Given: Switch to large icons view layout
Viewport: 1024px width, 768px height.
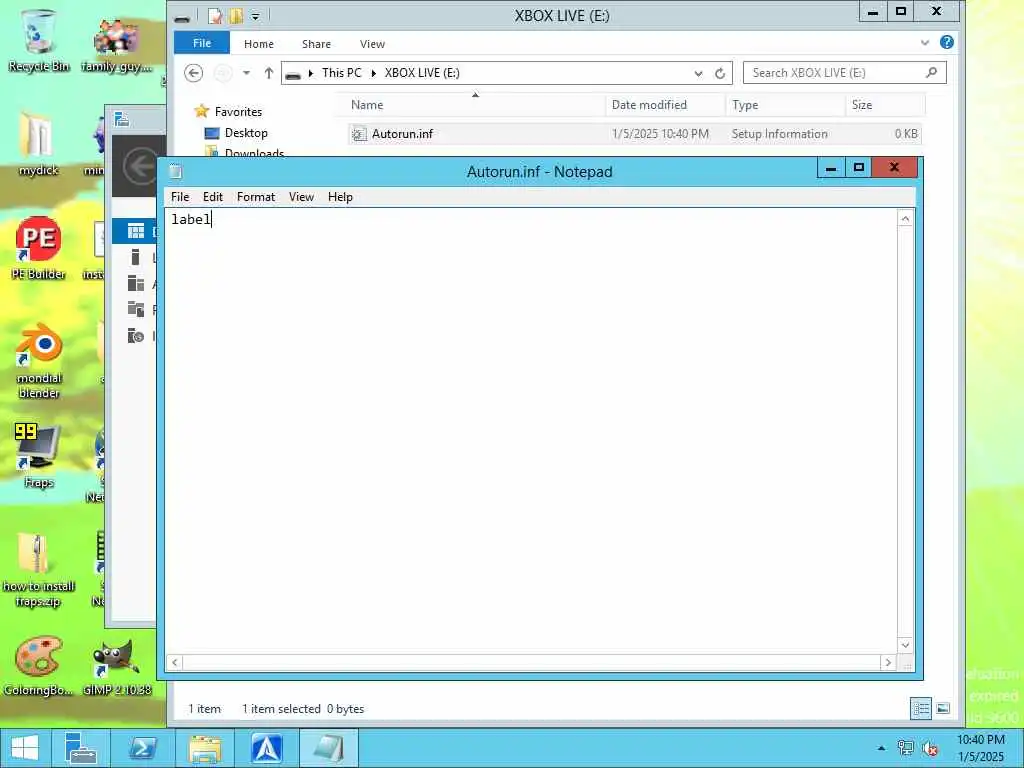Looking at the screenshot, I should 943,709.
